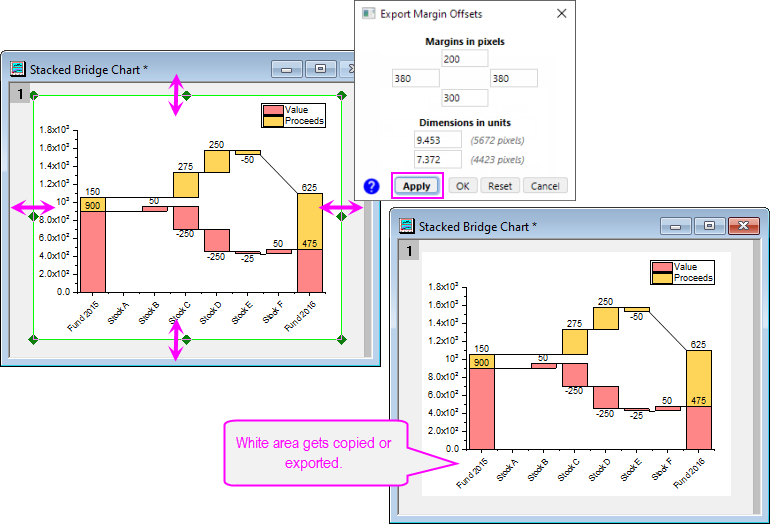The width and height of the screenshot is (771, 525).
Task: Select the height dimension field showing 7.372
Action: (x=438, y=159)
